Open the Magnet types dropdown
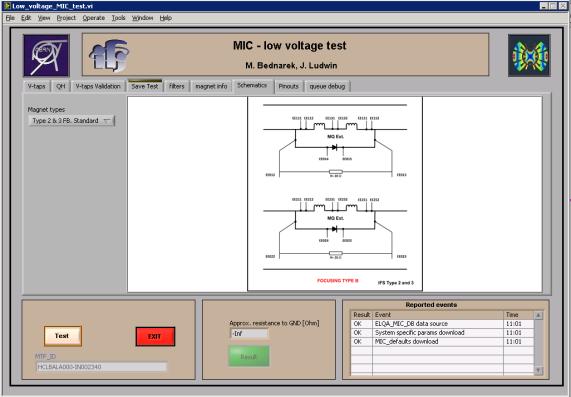Image resolution: width=571 pixels, height=397 pixels. 71,121
